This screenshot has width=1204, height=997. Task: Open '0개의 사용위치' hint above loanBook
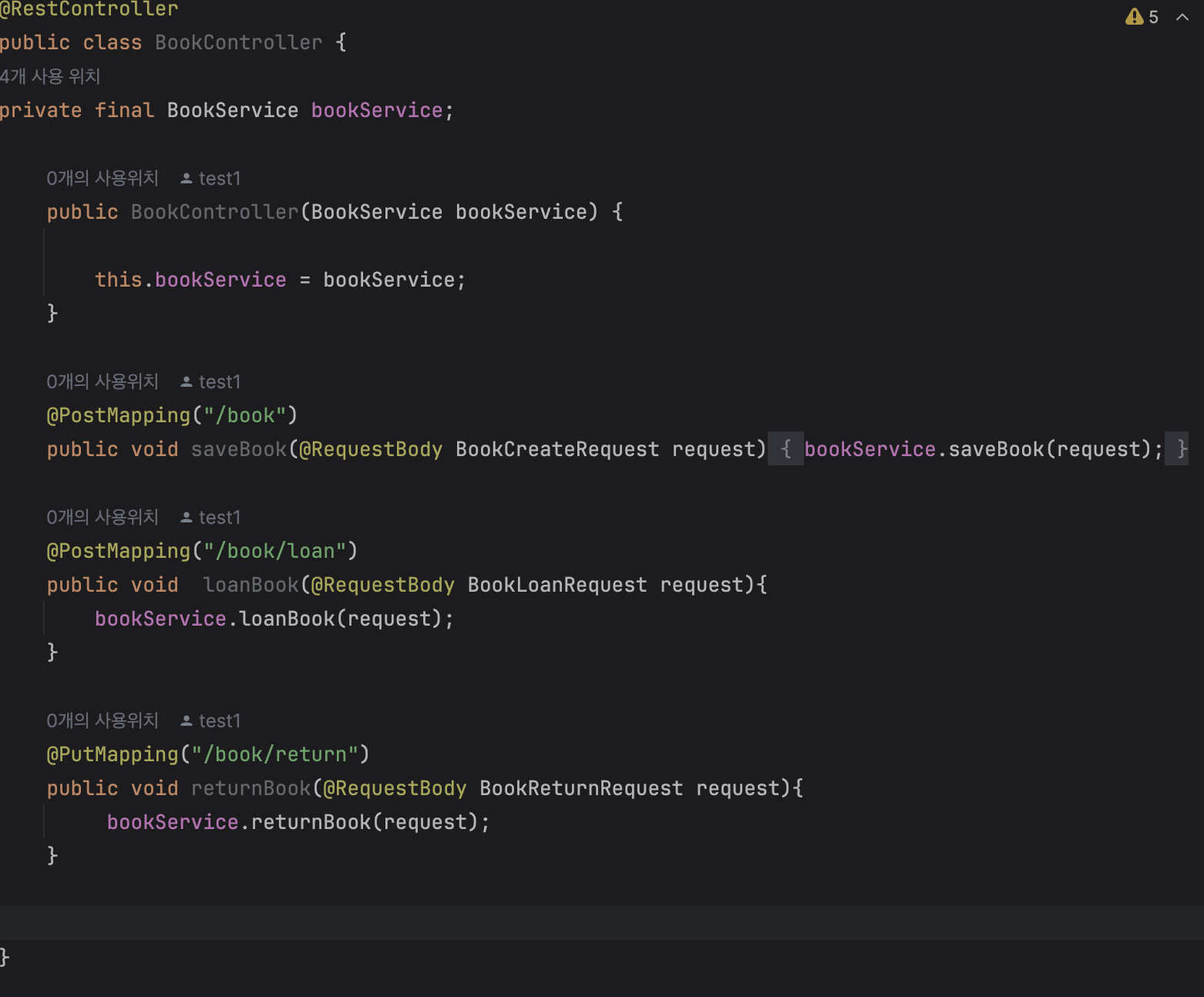(103, 517)
